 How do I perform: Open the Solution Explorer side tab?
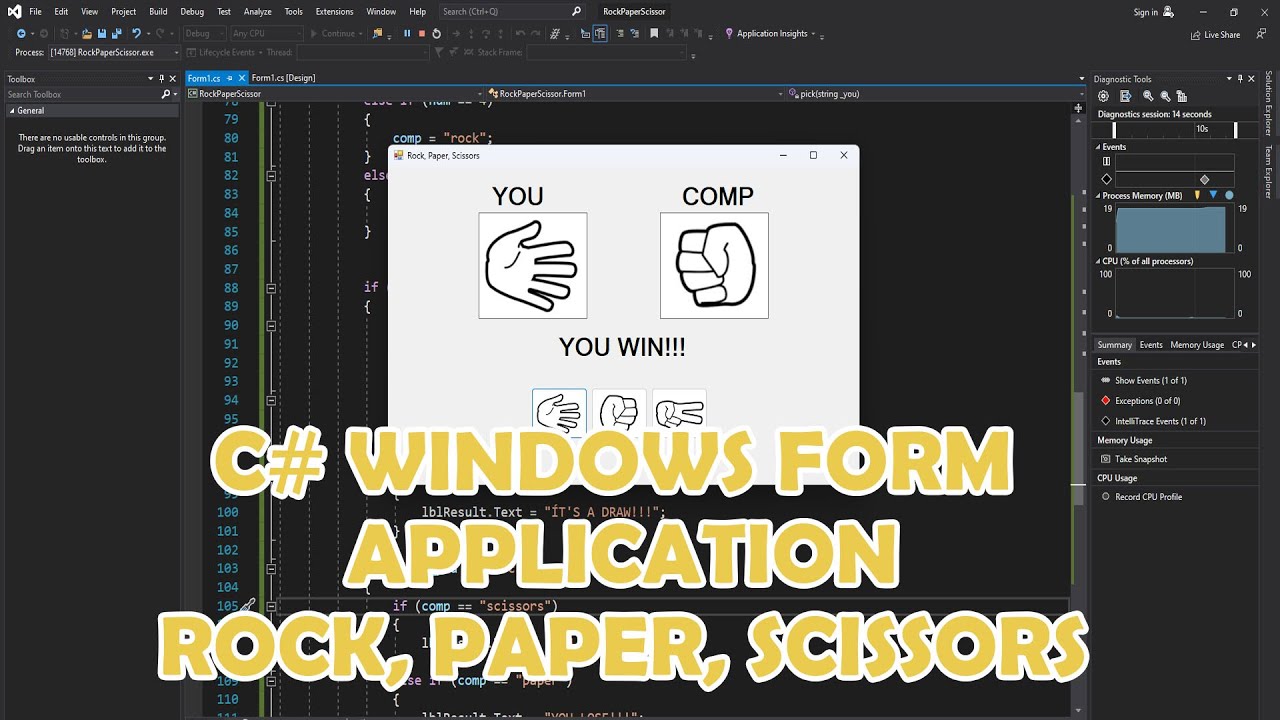pos(1269,104)
